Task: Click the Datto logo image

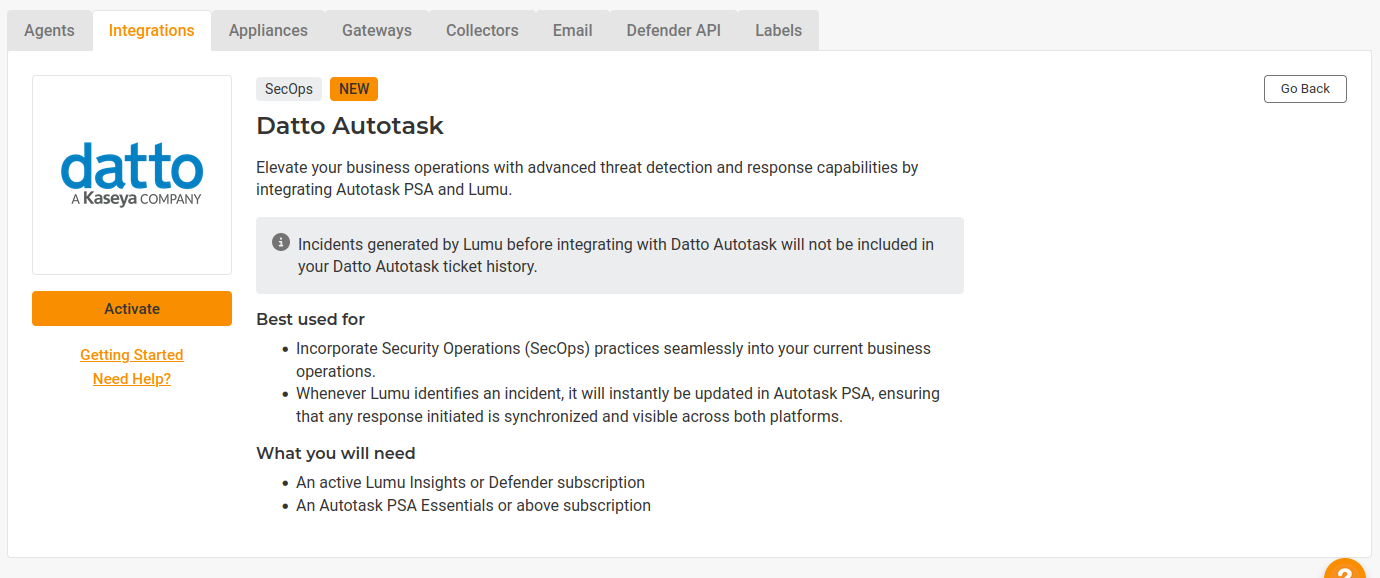Action: (132, 175)
